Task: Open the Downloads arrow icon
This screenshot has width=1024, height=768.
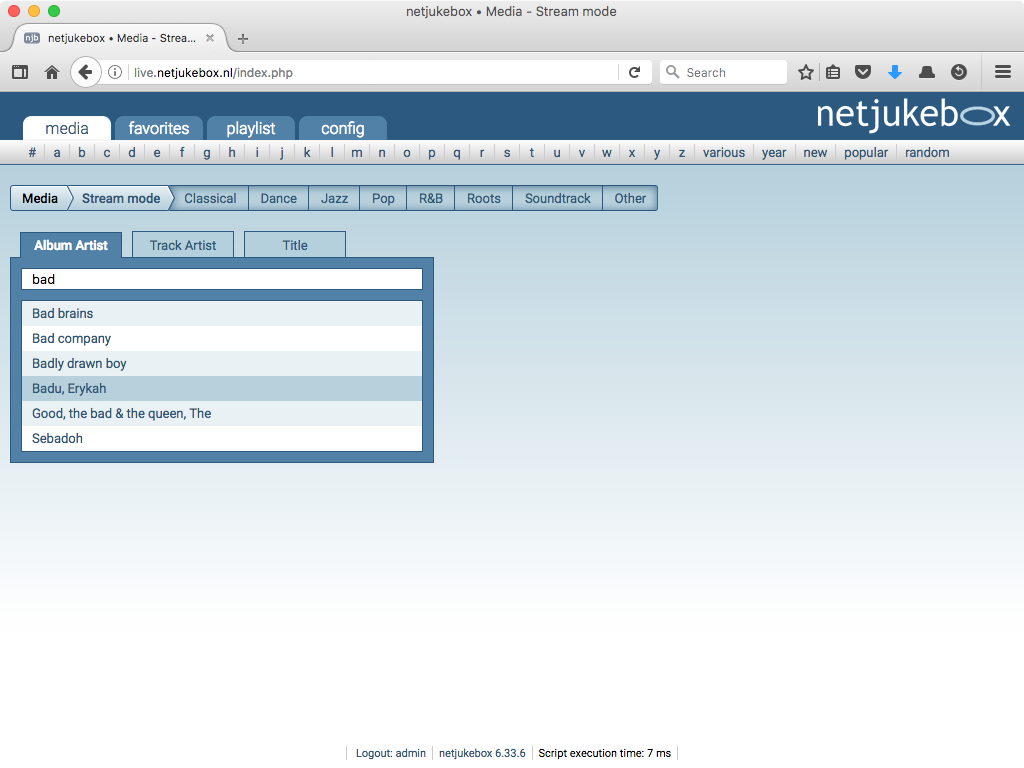Action: click(894, 72)
